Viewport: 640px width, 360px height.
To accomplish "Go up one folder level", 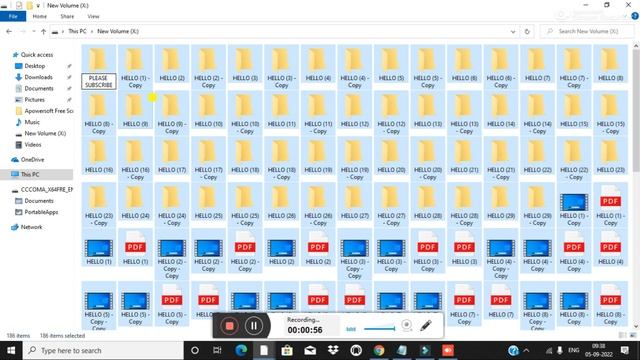I will click(x=43, y=31).
